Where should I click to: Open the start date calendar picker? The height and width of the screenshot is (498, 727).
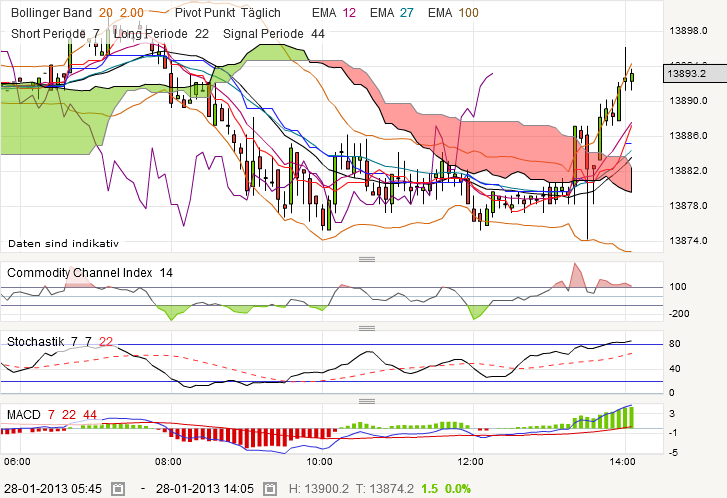[118, 489]
